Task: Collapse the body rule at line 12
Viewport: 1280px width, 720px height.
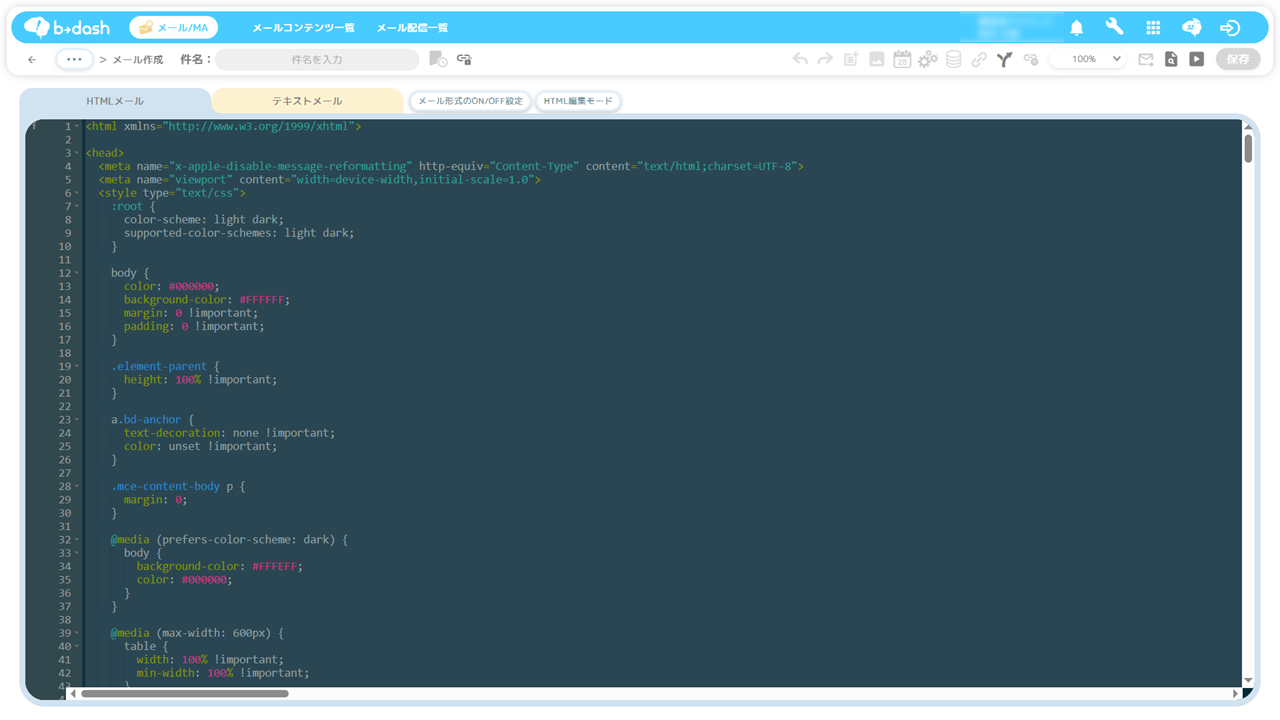Action: click(x=77, y=273)
